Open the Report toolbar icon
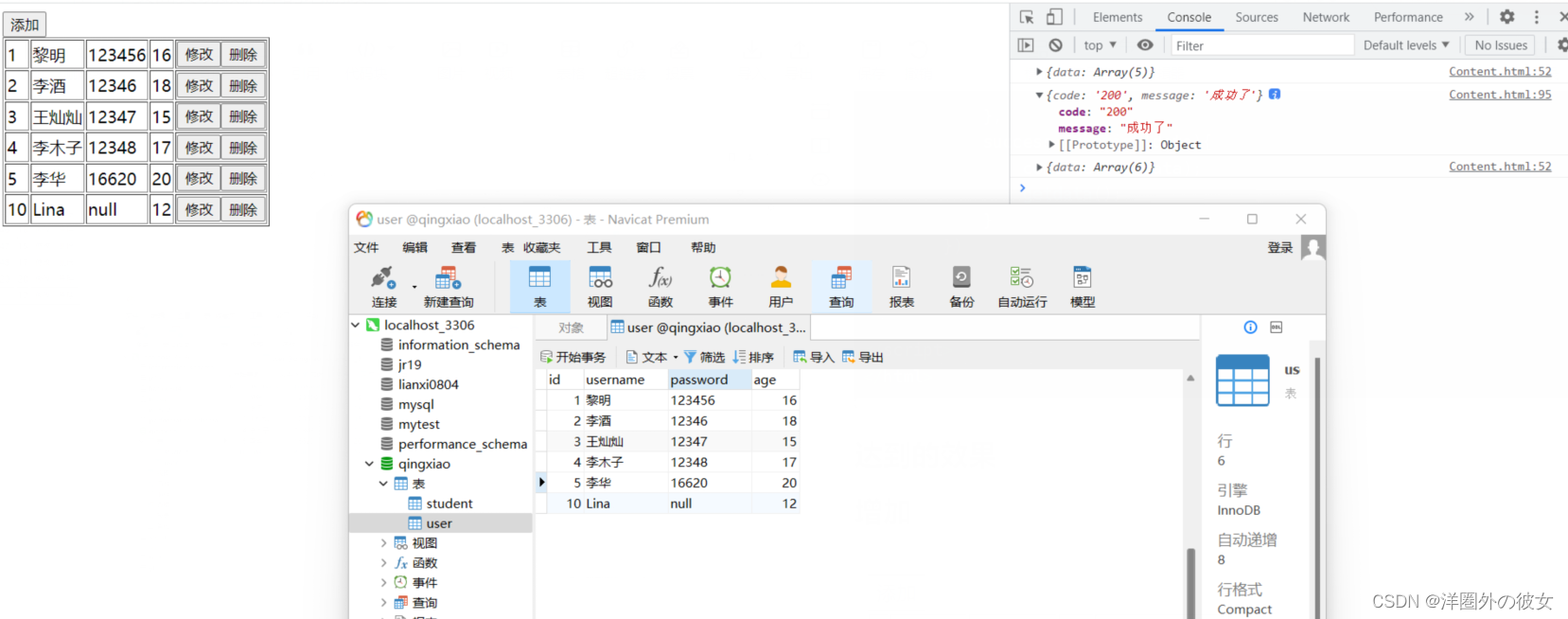 pyautogui.click(x=902, y=287)
